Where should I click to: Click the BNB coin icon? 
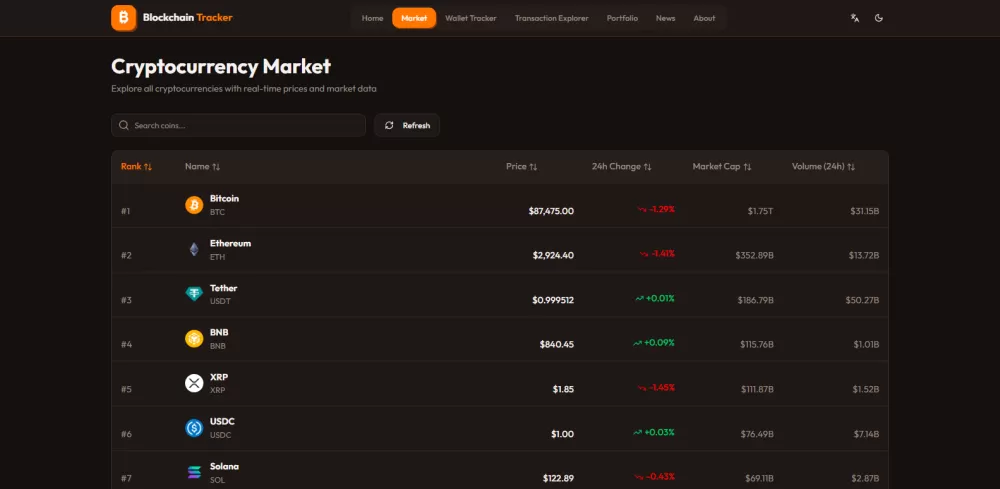click(194, 339)
